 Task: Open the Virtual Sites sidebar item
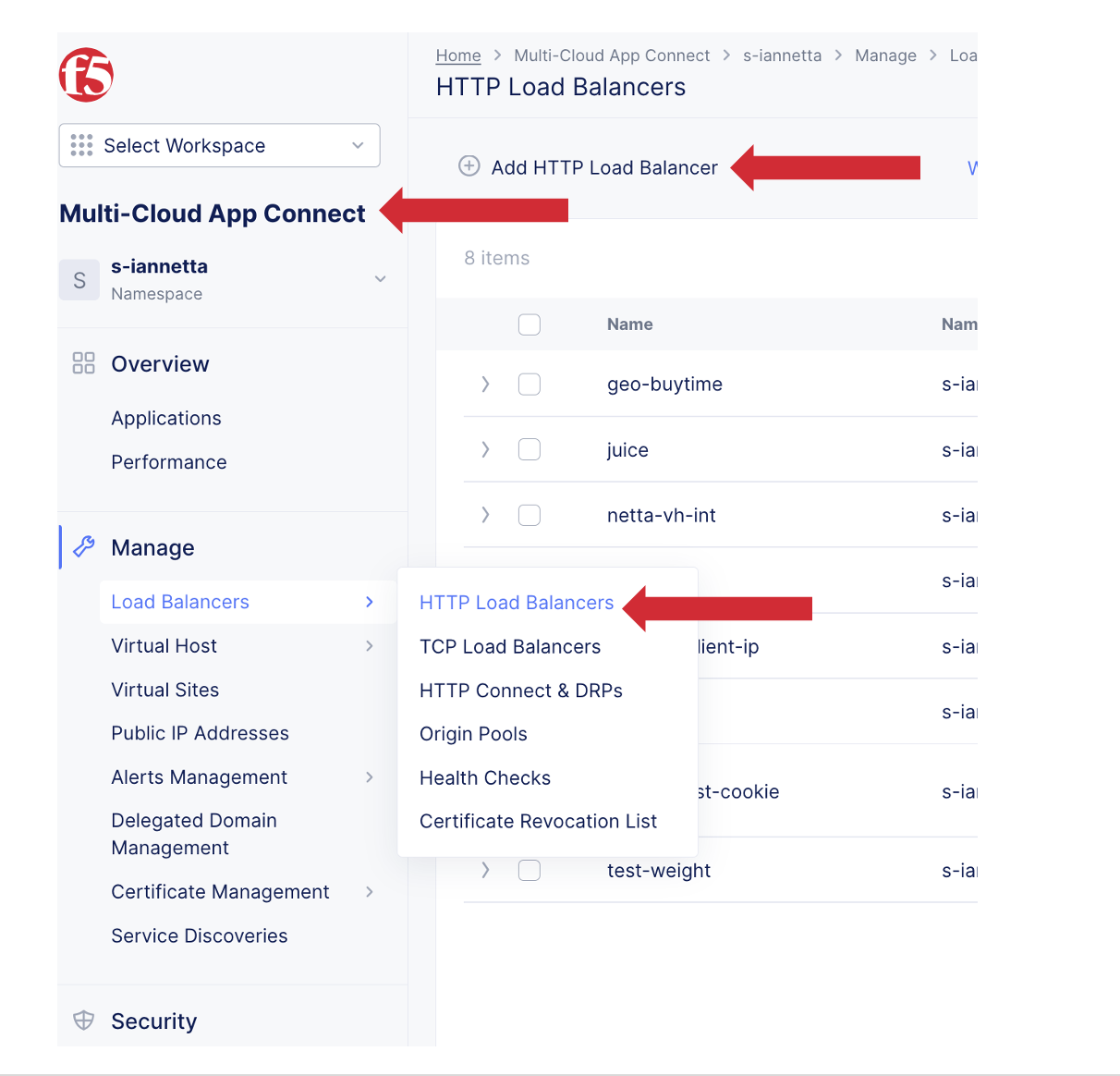click(165, 690)
